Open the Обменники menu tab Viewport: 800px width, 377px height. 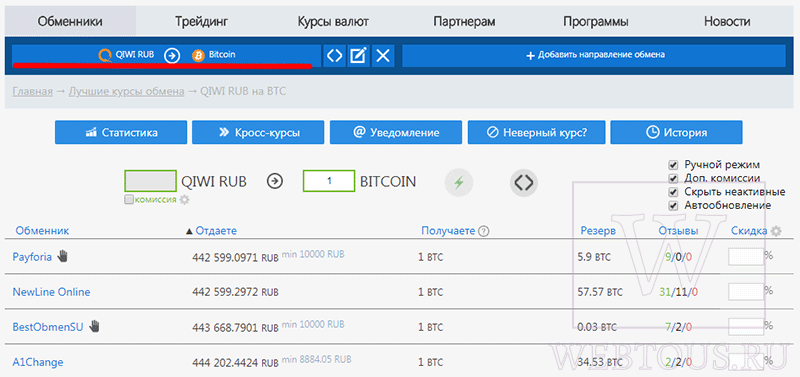[x=70, y=21]
